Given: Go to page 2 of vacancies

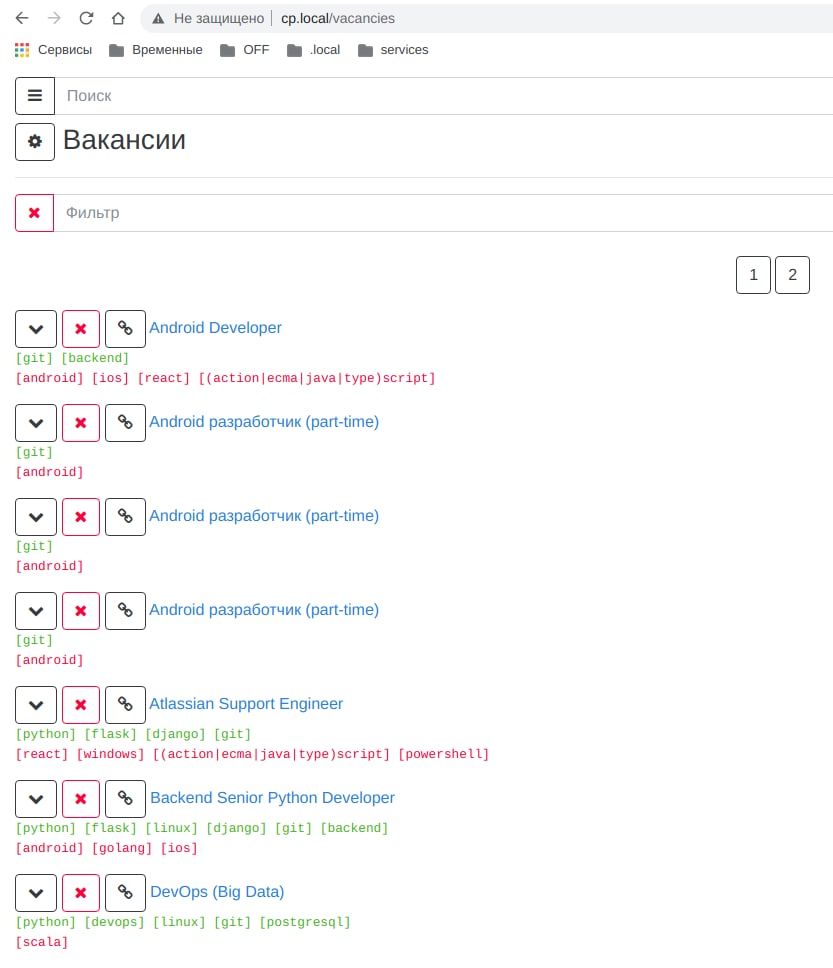Looking at the screenshot, I should (x=792, y=275).
